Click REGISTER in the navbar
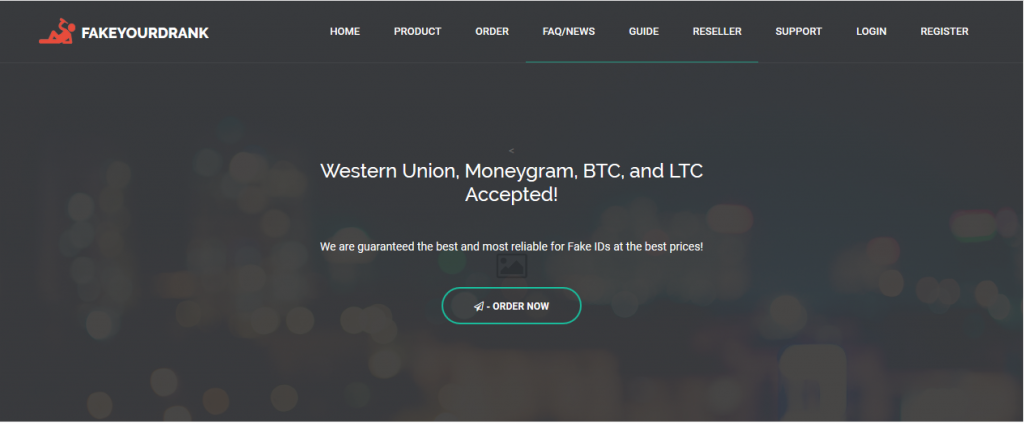The height and width of the screenshot is (424, 1024). (x=944, y=31)
